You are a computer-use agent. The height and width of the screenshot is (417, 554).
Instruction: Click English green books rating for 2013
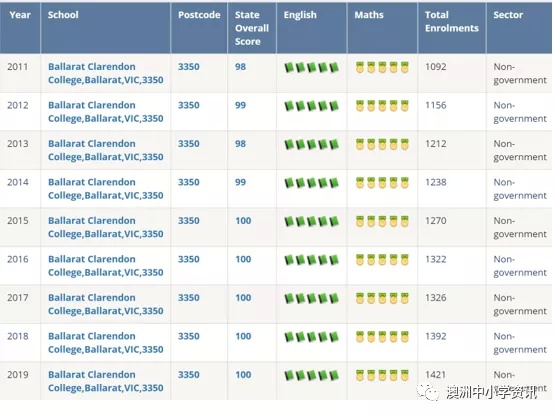tap(312, 144)
